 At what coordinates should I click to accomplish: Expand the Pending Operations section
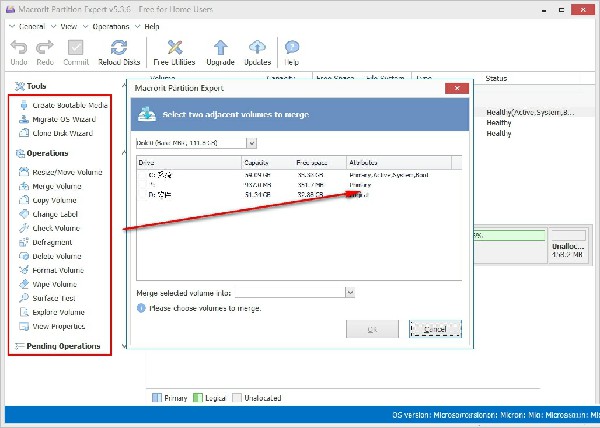coord(62,346)
